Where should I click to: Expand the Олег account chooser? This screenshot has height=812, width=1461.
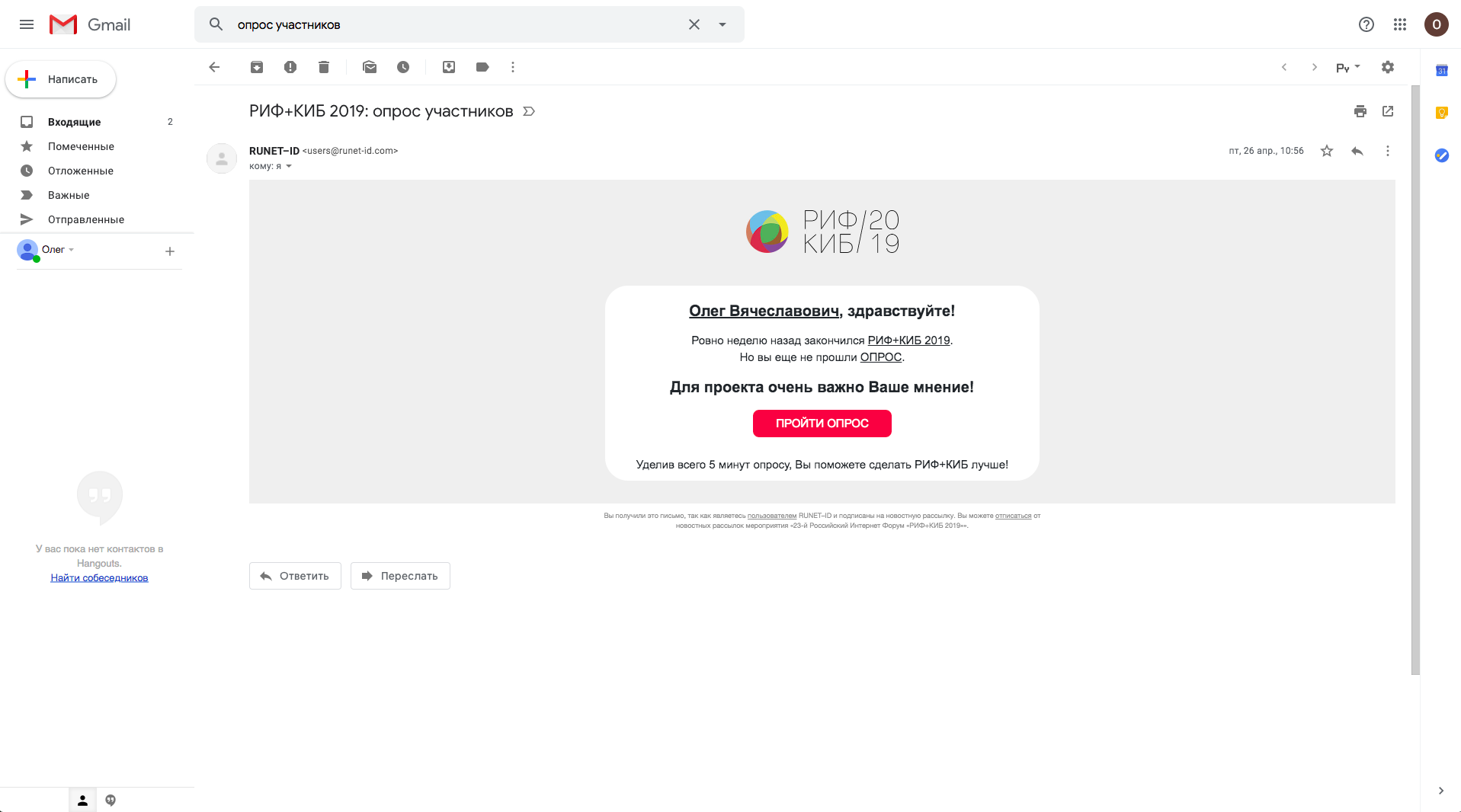72,249
